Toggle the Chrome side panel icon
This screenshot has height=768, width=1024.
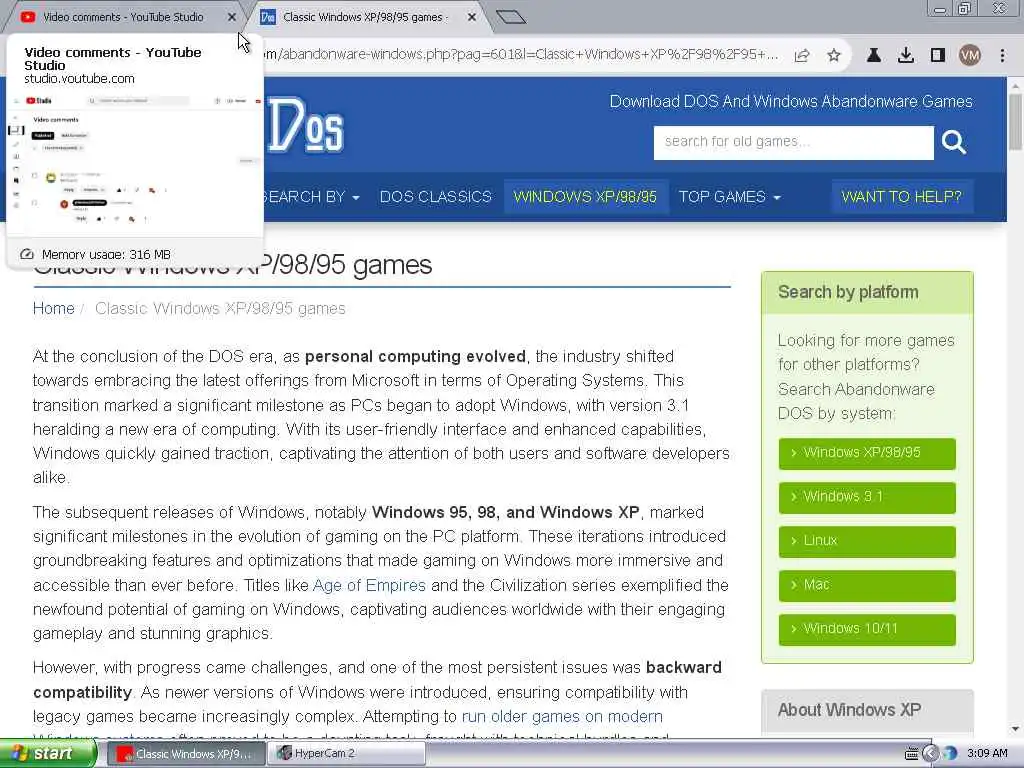pos(938,56)
